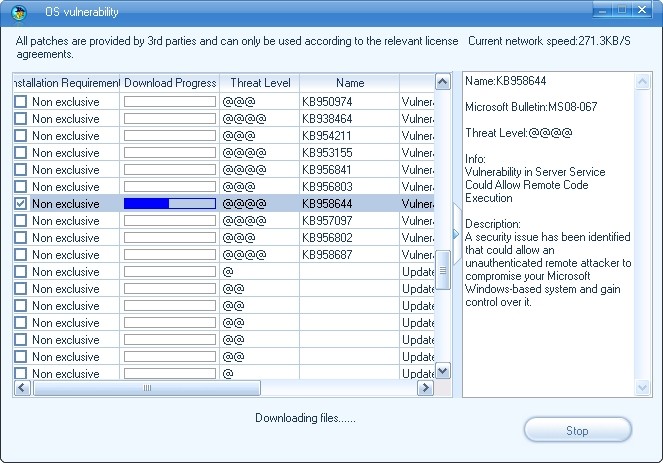Click the horizontal scrollbar thumb of the list
The image size is (663, 463).
(147, 388)
